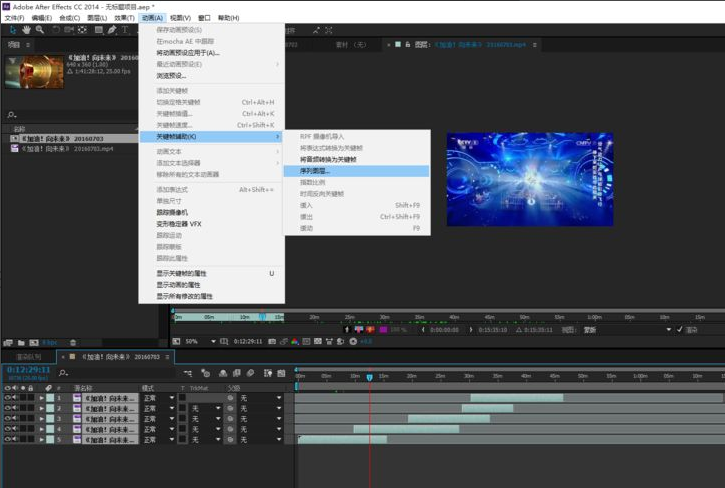The image size is (725, 488).
Task: Click the timeline current time indicator marker
Action: tap(369, 377)
